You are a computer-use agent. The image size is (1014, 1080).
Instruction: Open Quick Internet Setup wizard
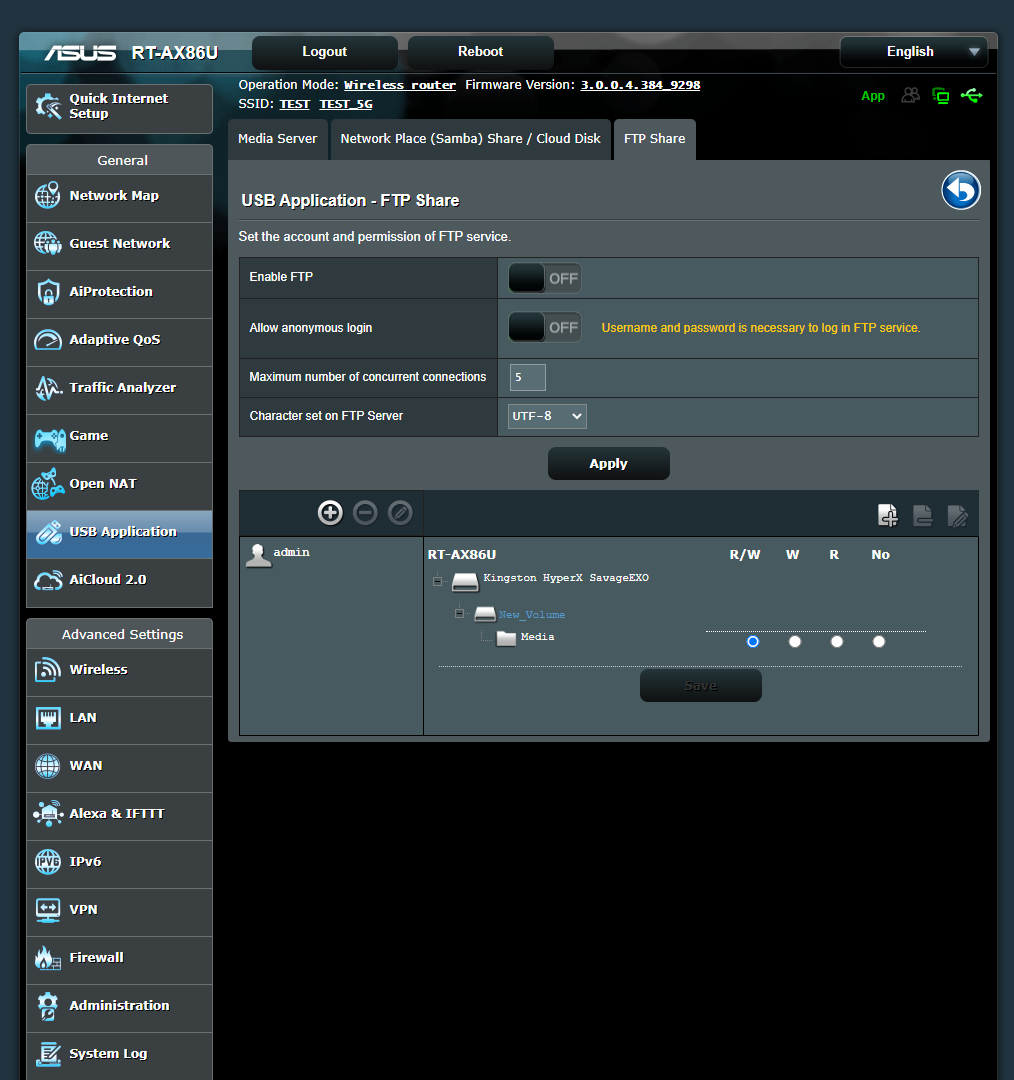119,108
